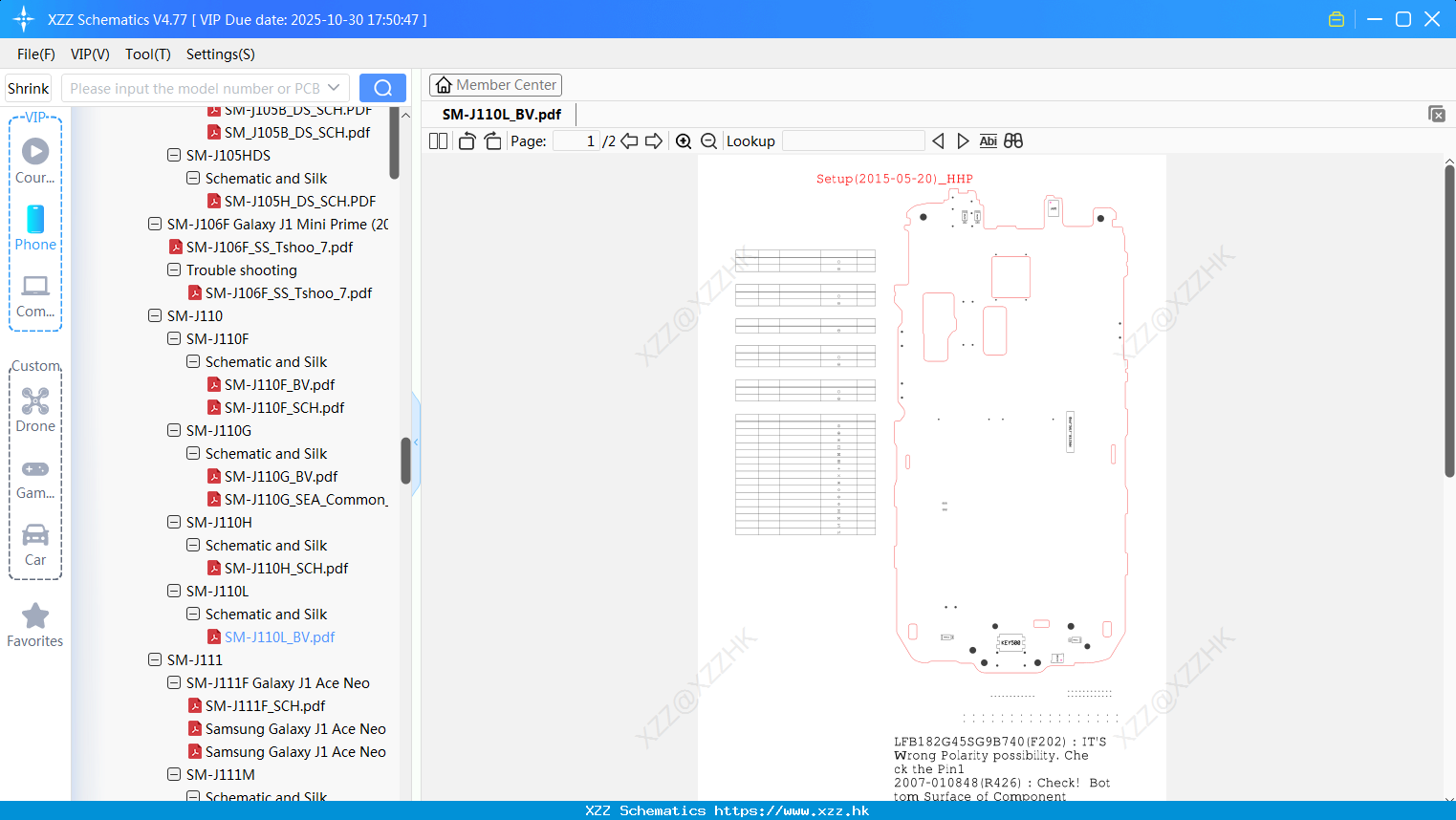Select the SM-J110L_BV.pdf tab
The width and height of the screenshot is (1456, 820).
pos(502,114)
